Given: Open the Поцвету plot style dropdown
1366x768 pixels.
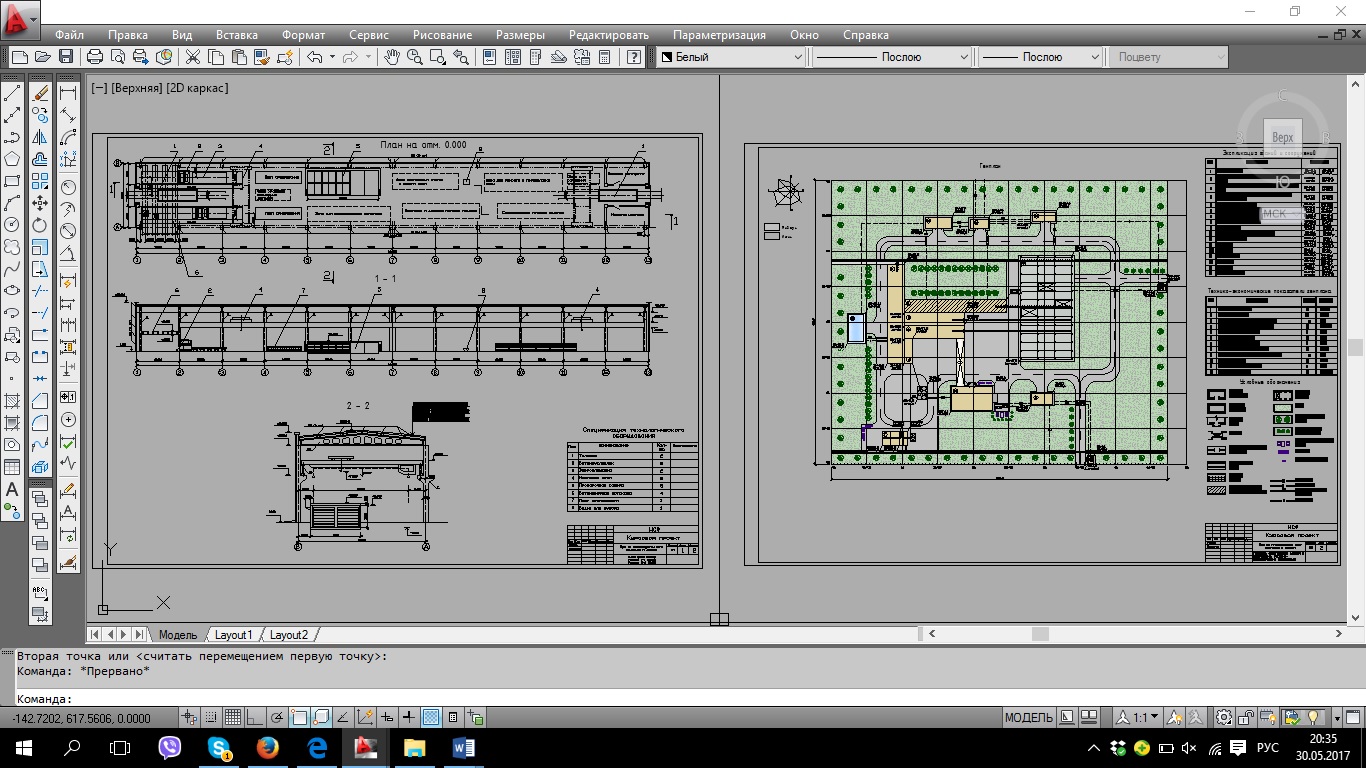Looking at the screenshot, I should [1167, 57].
